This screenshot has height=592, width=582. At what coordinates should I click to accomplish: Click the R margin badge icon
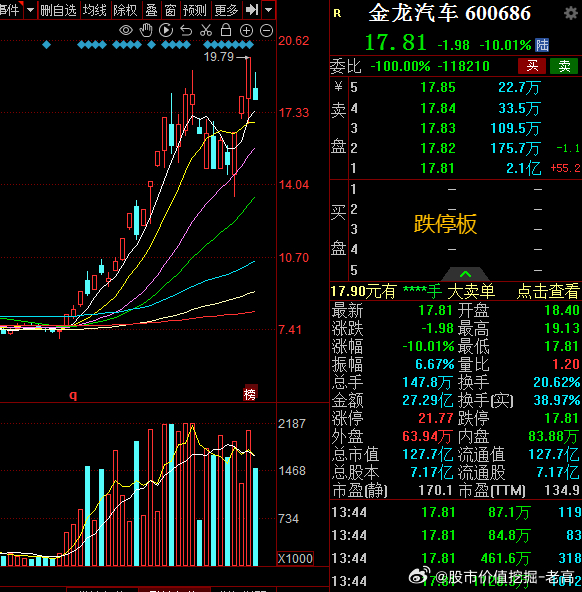coord(337,14)
